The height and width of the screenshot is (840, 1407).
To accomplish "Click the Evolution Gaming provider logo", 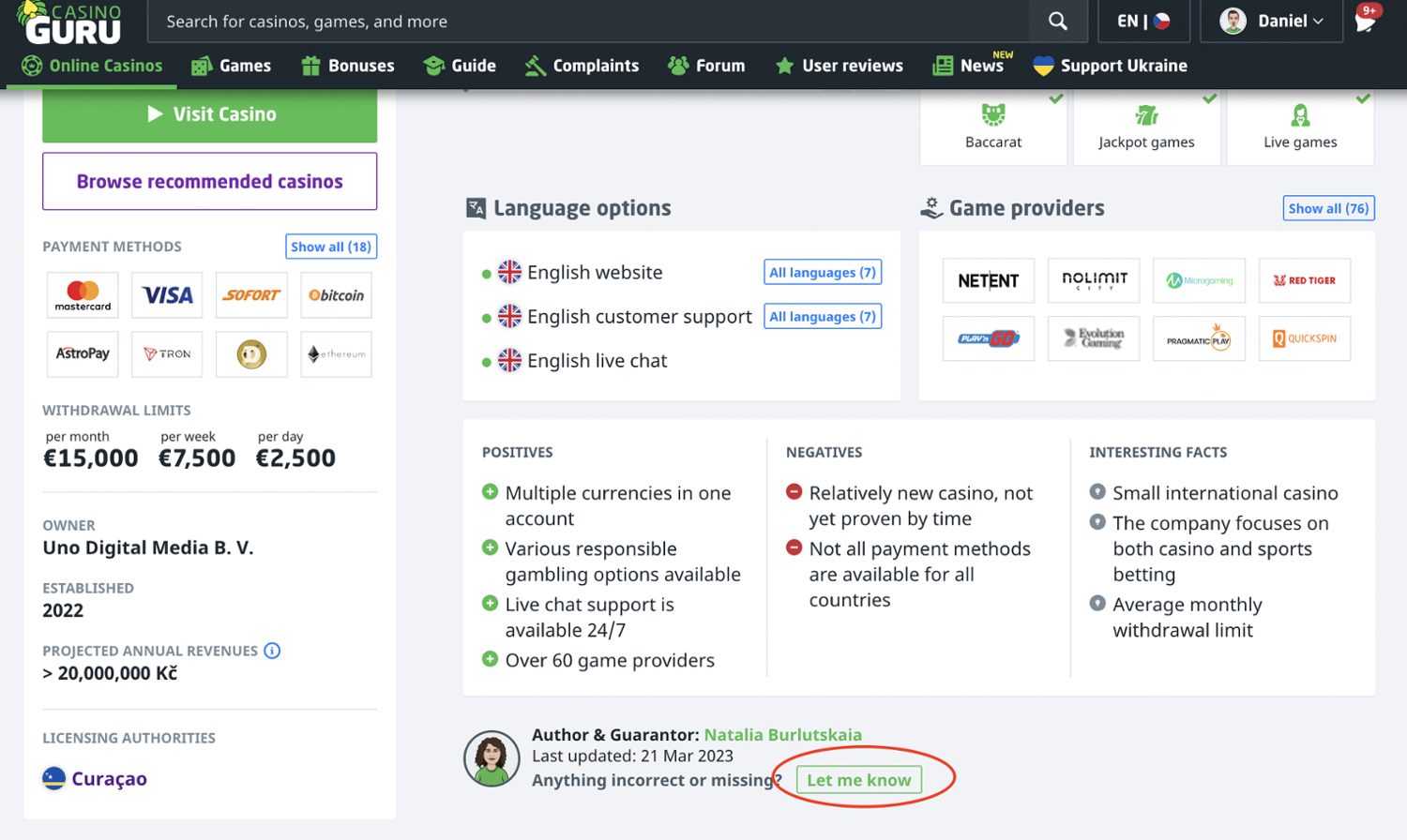I will 1093,338.
